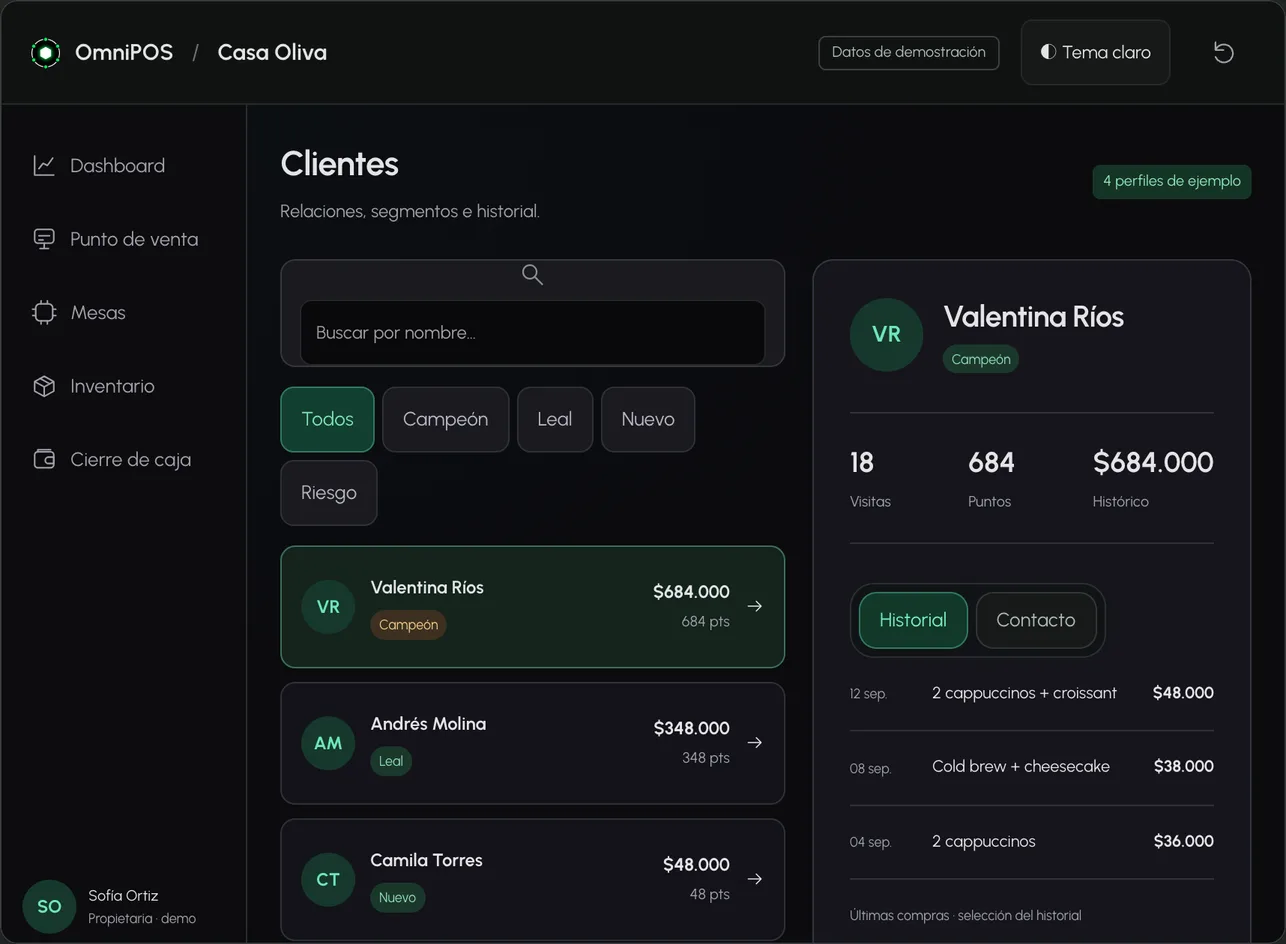Click arrow on Camila Torres card
Image resolution: width=1286 pixels, height=944 pixels.
click(755, 879)
